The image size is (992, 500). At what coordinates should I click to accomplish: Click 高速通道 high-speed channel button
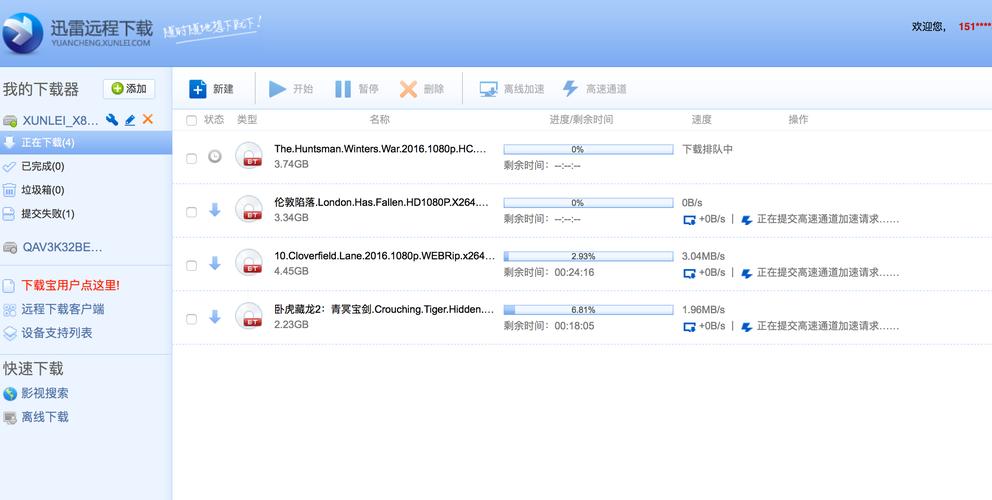[x=595, y=89]
